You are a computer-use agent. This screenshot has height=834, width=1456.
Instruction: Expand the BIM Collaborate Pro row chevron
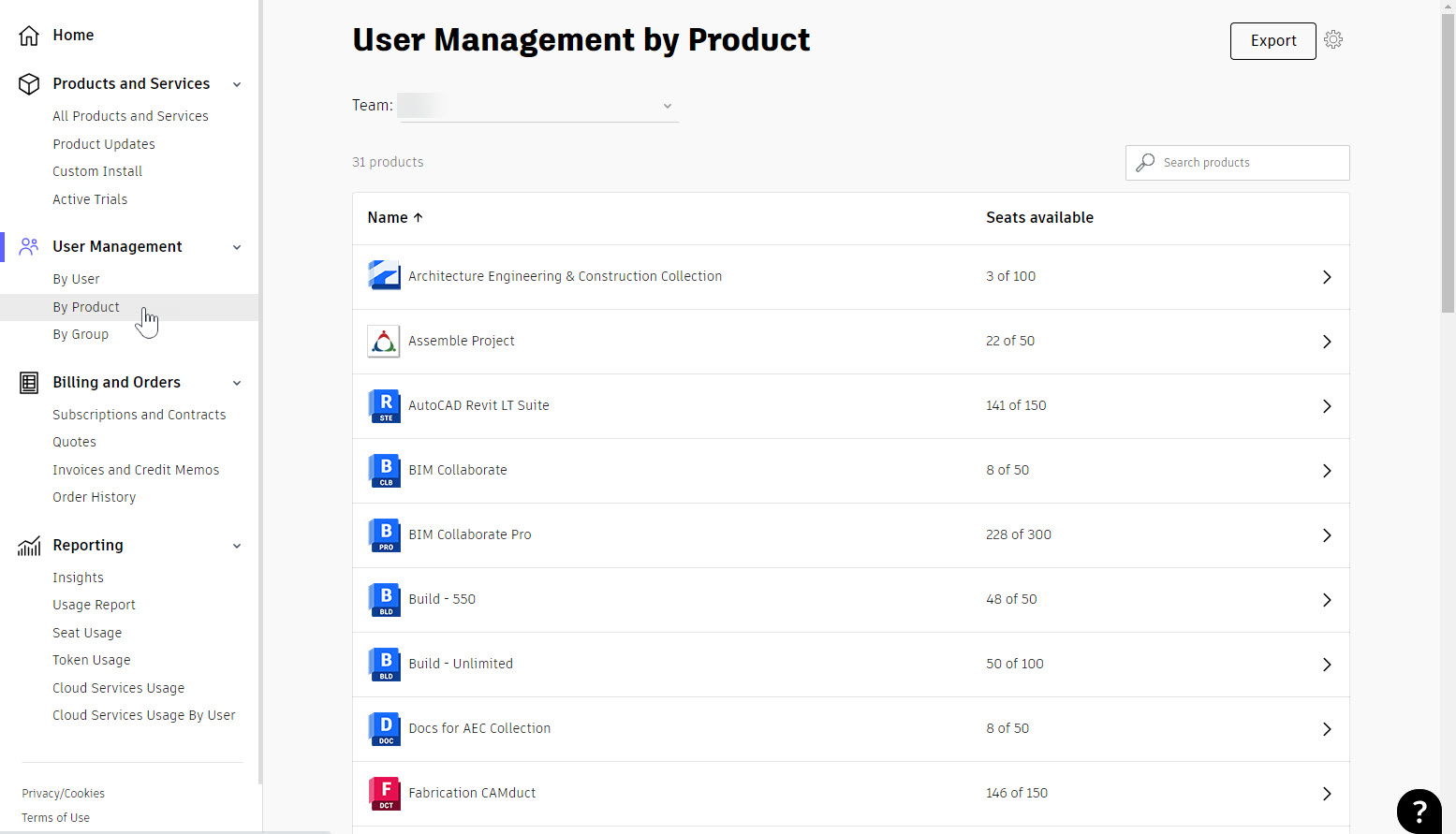click(1327, 535)
